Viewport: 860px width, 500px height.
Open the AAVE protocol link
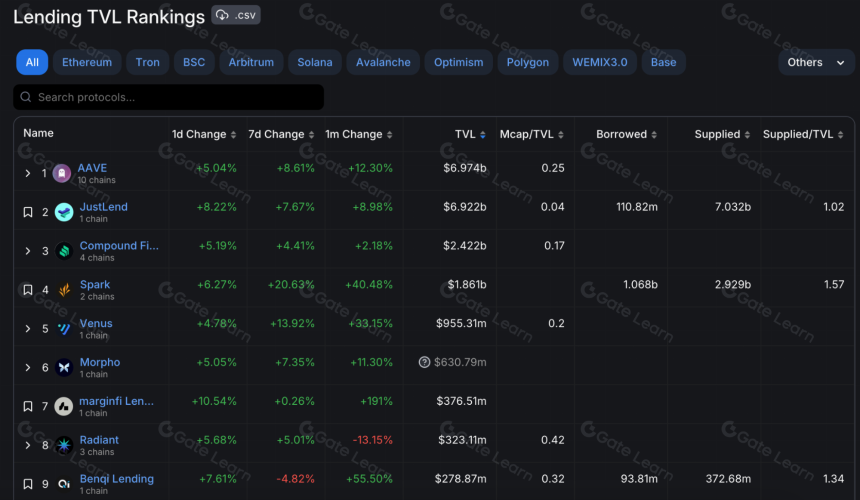92,168
